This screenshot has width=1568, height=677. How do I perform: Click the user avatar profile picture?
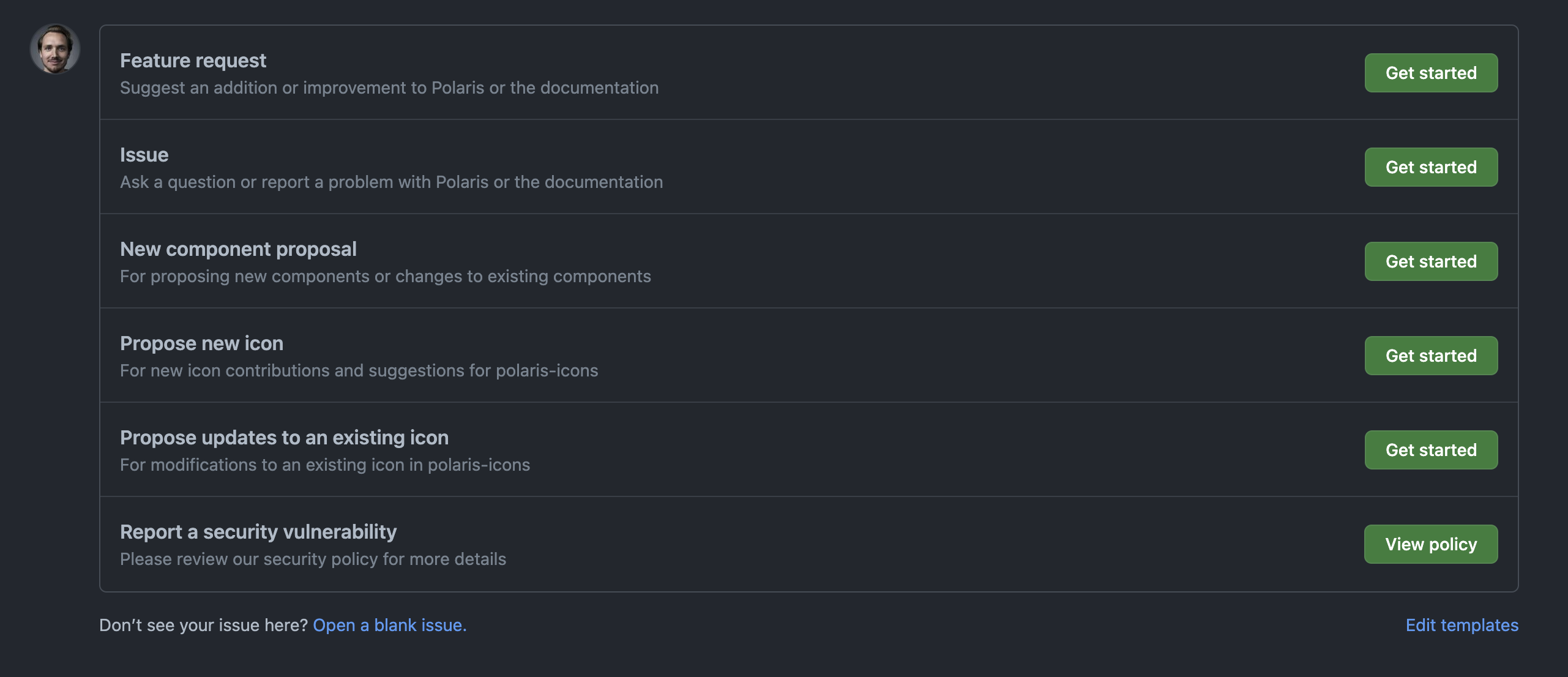pyautogui.click(x=55, y=49)
